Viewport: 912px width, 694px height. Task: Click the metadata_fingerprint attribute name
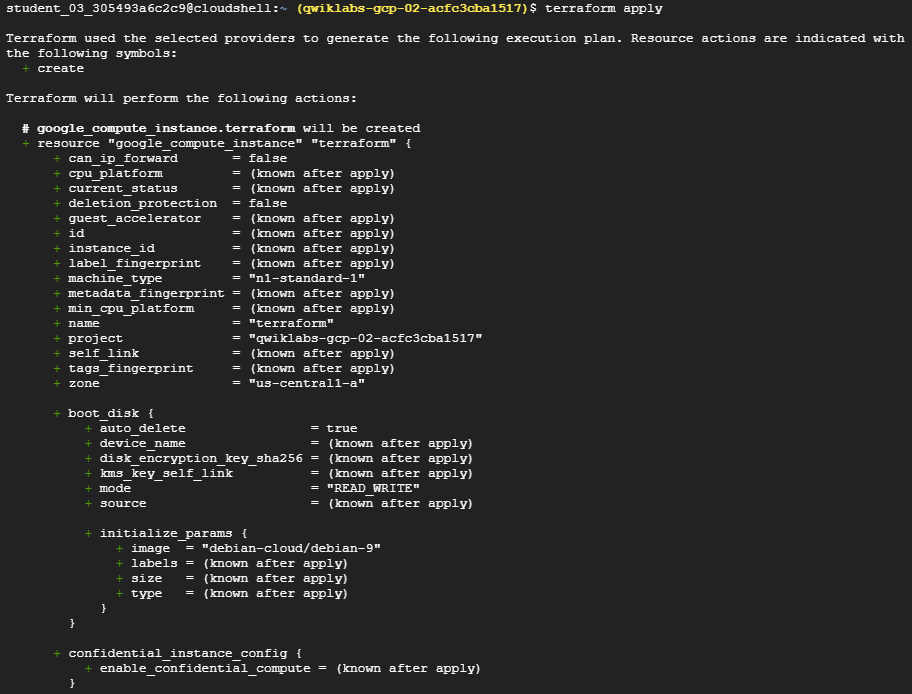point(146,294)
